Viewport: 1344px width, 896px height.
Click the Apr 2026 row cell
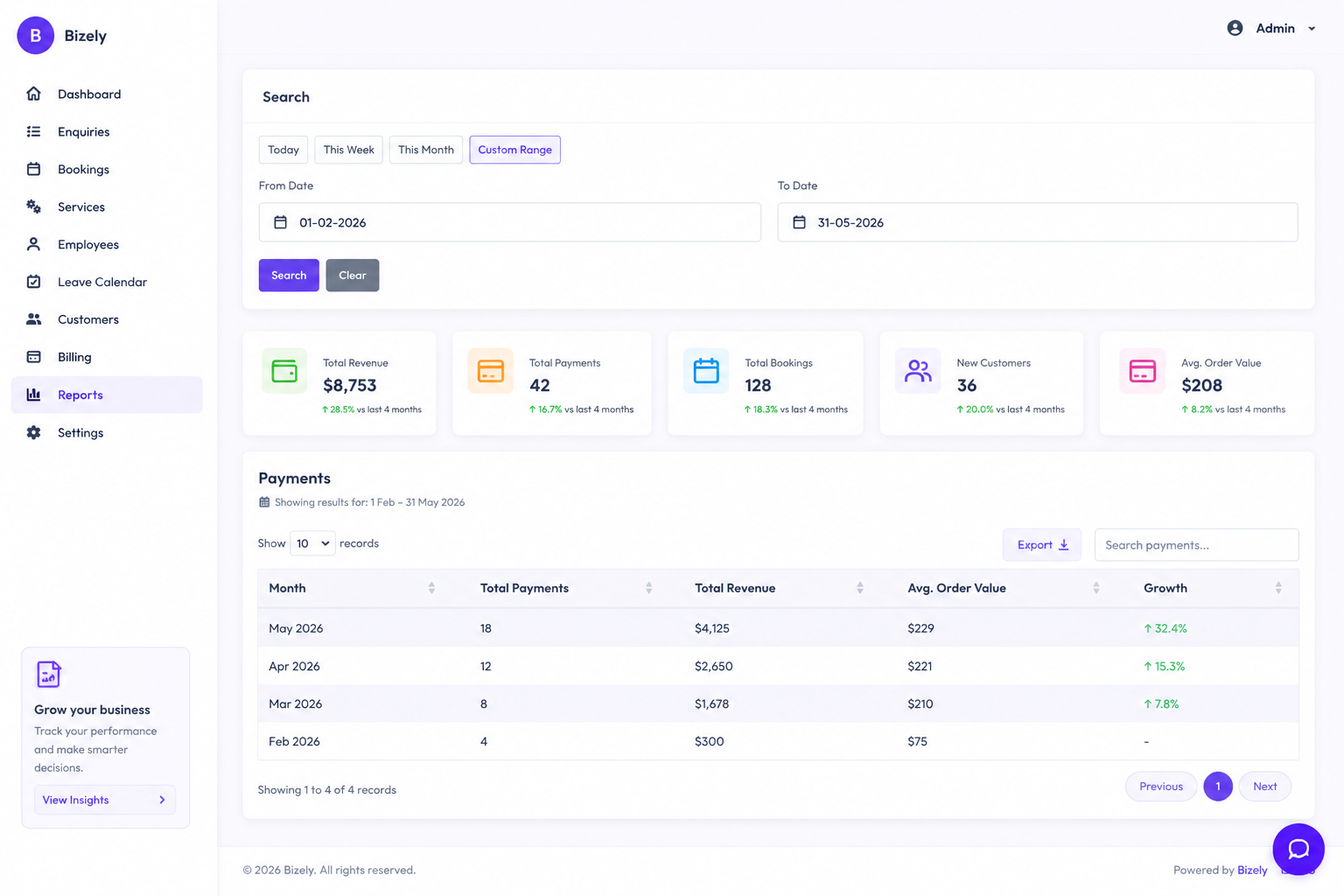294,666
